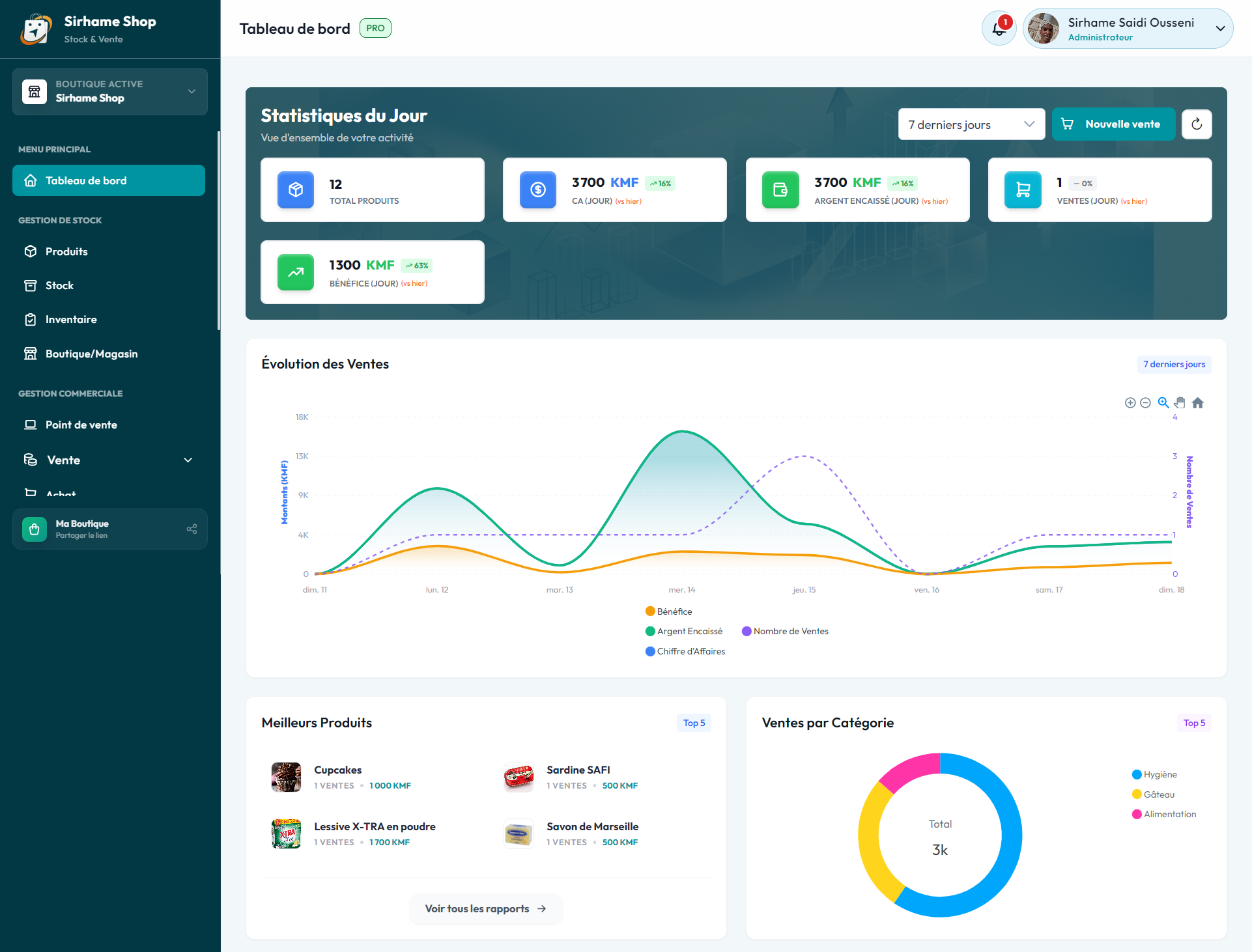
Task: Open the 7 derniers jours dropdown
Action: (x=971, y=124)
